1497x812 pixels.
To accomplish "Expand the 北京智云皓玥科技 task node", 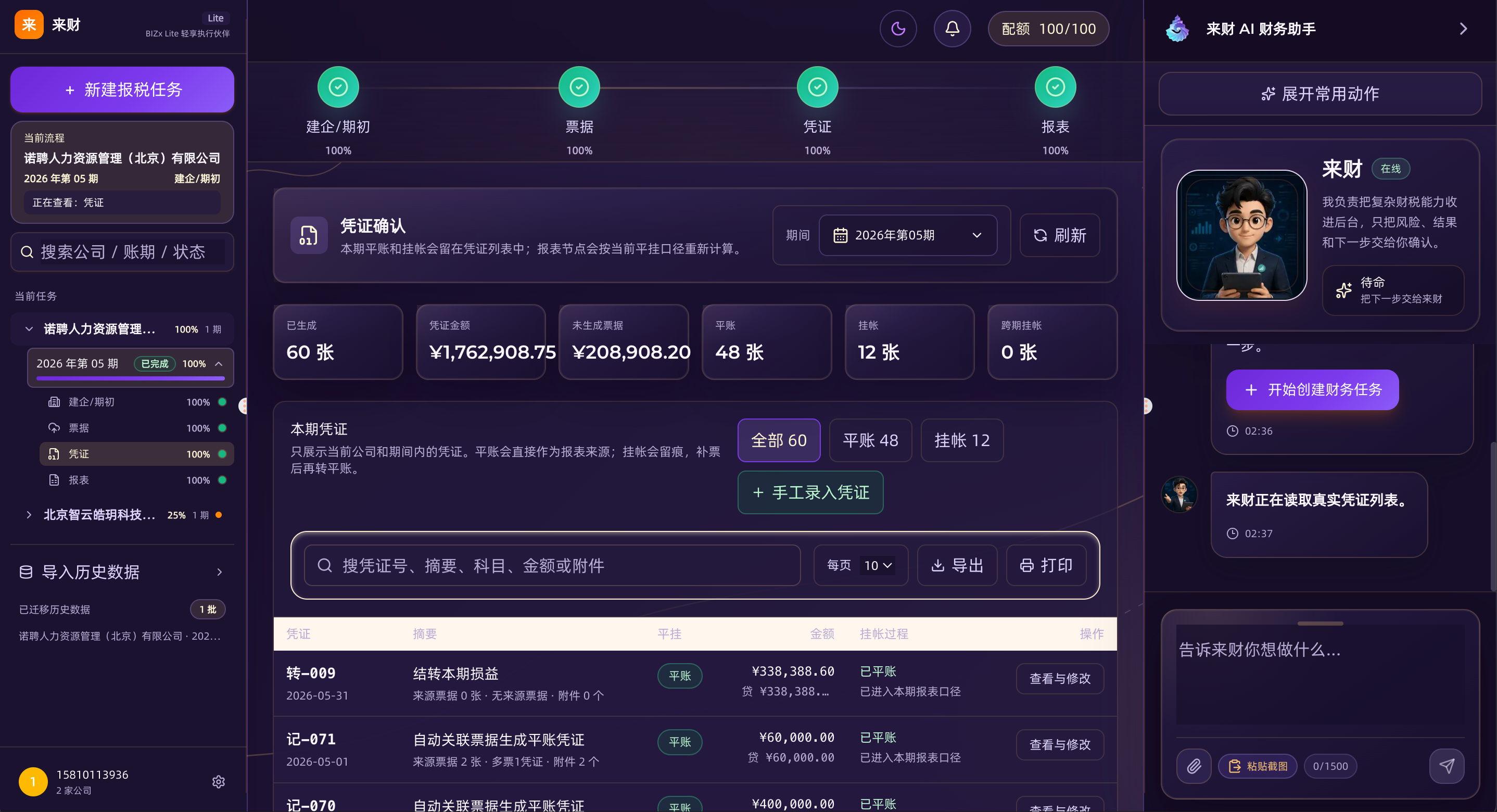I will click(x=29, y=515).
